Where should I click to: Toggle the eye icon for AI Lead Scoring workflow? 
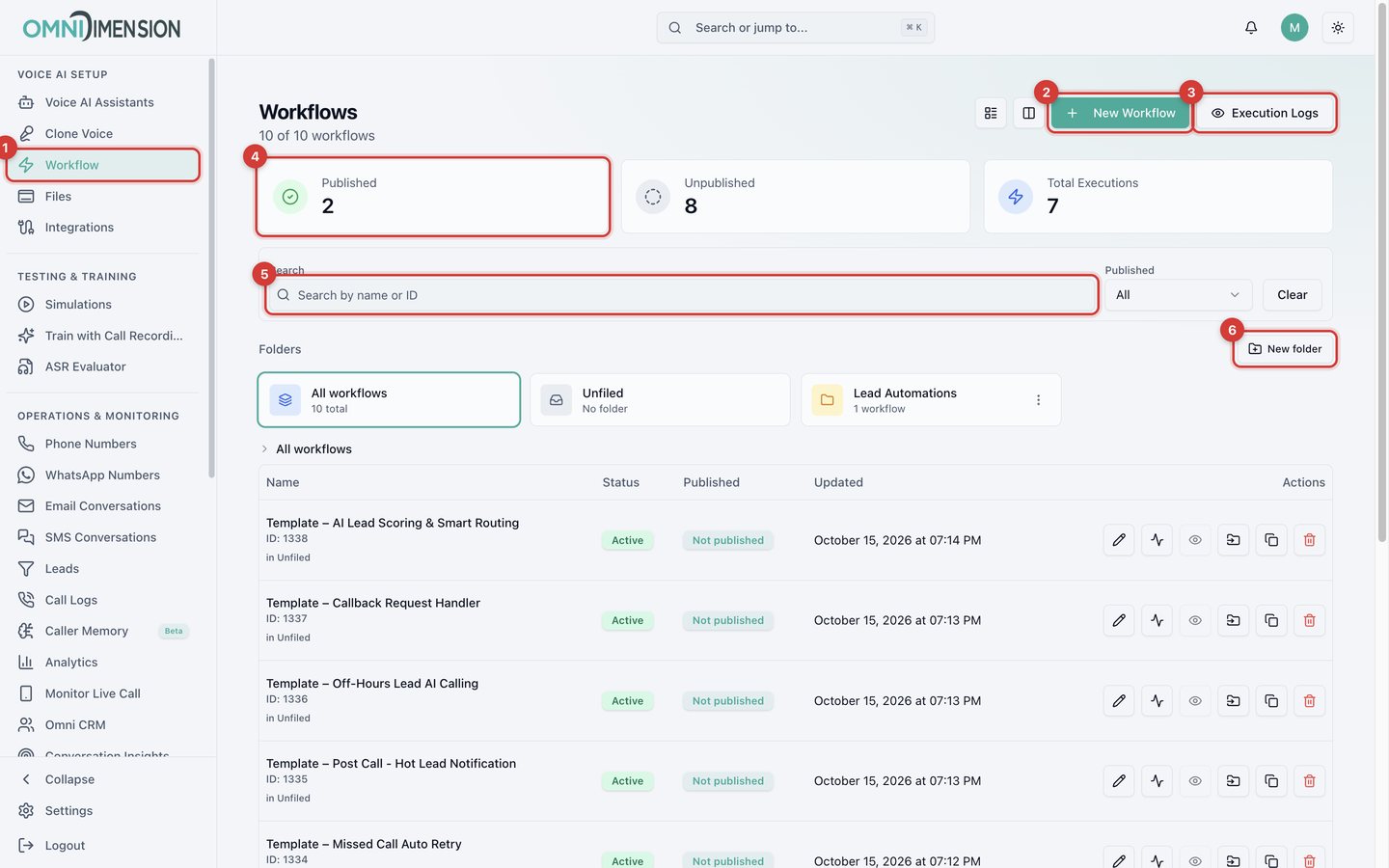pyautogui.click(x=1195, y=540)
